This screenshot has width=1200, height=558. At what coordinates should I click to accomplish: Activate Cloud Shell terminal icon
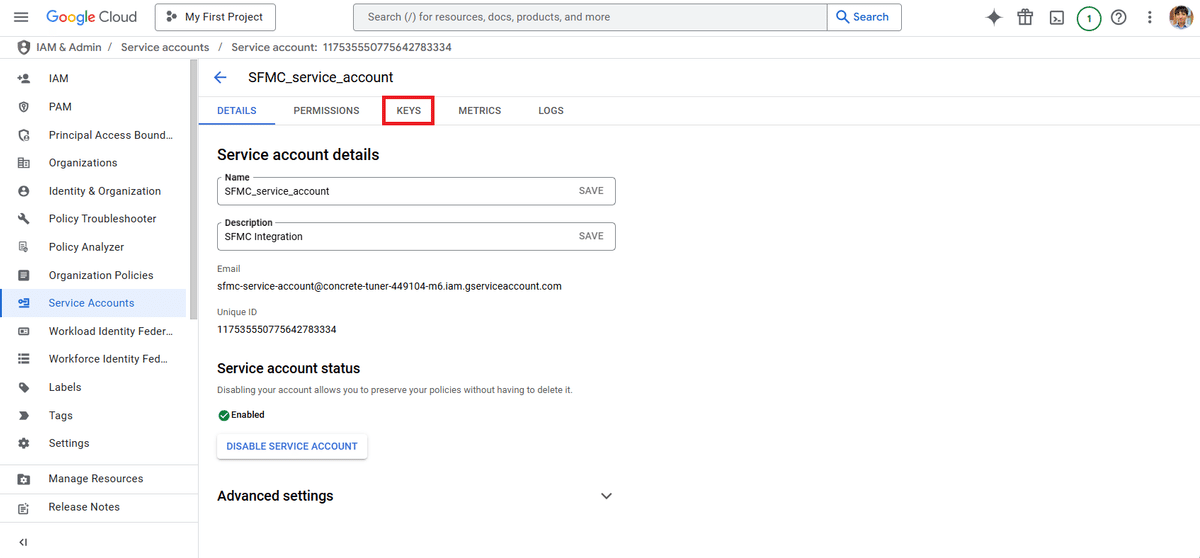1057,17
